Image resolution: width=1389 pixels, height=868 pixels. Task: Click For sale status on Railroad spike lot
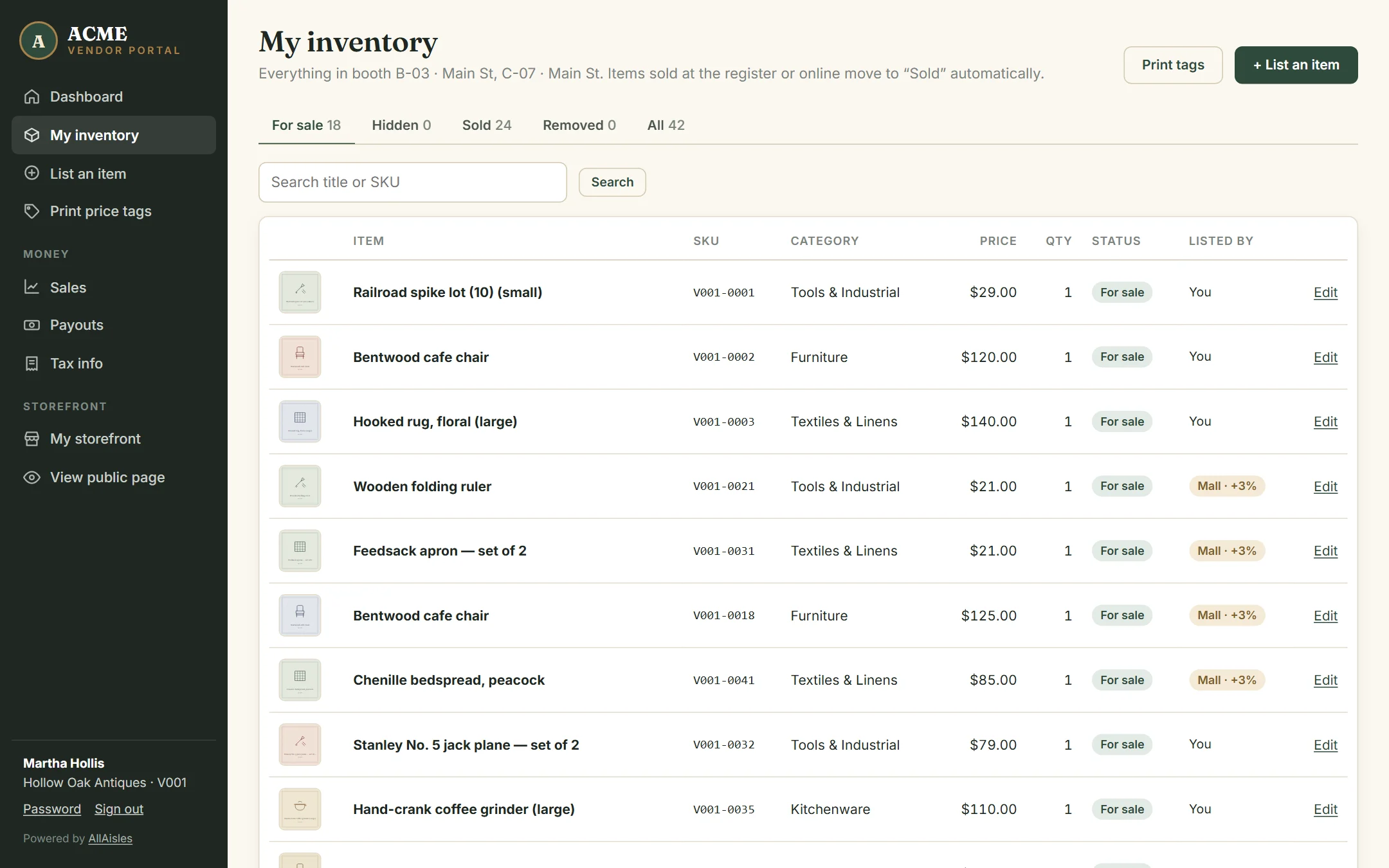(x=1122, y=292)
